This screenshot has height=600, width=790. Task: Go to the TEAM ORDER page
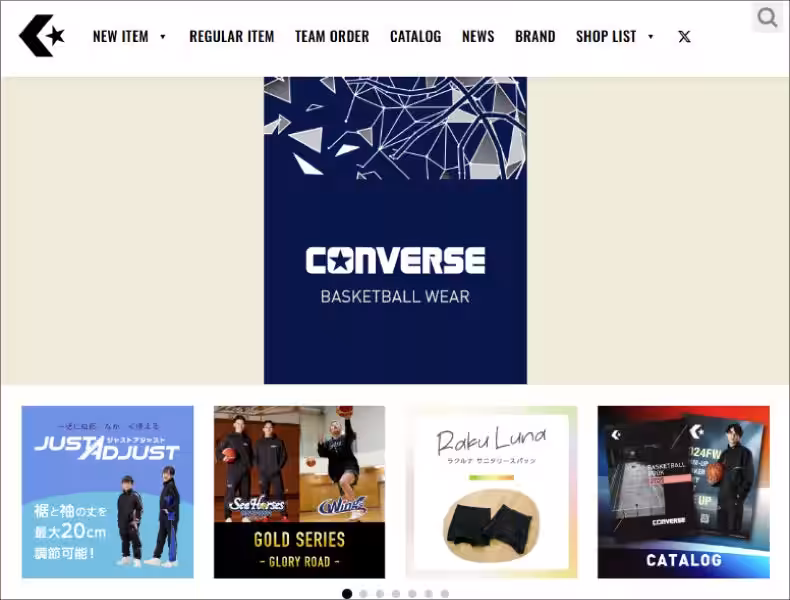point(332,36)
